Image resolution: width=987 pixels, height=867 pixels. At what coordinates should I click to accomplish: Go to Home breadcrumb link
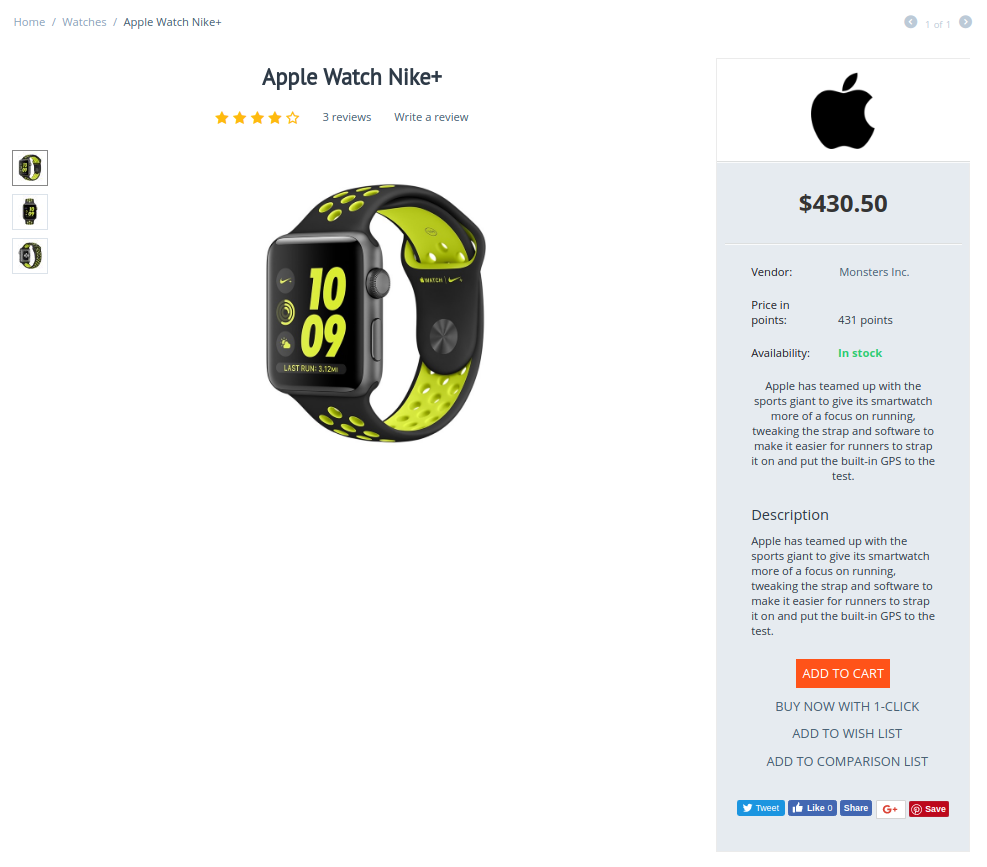tap(30, 22)
